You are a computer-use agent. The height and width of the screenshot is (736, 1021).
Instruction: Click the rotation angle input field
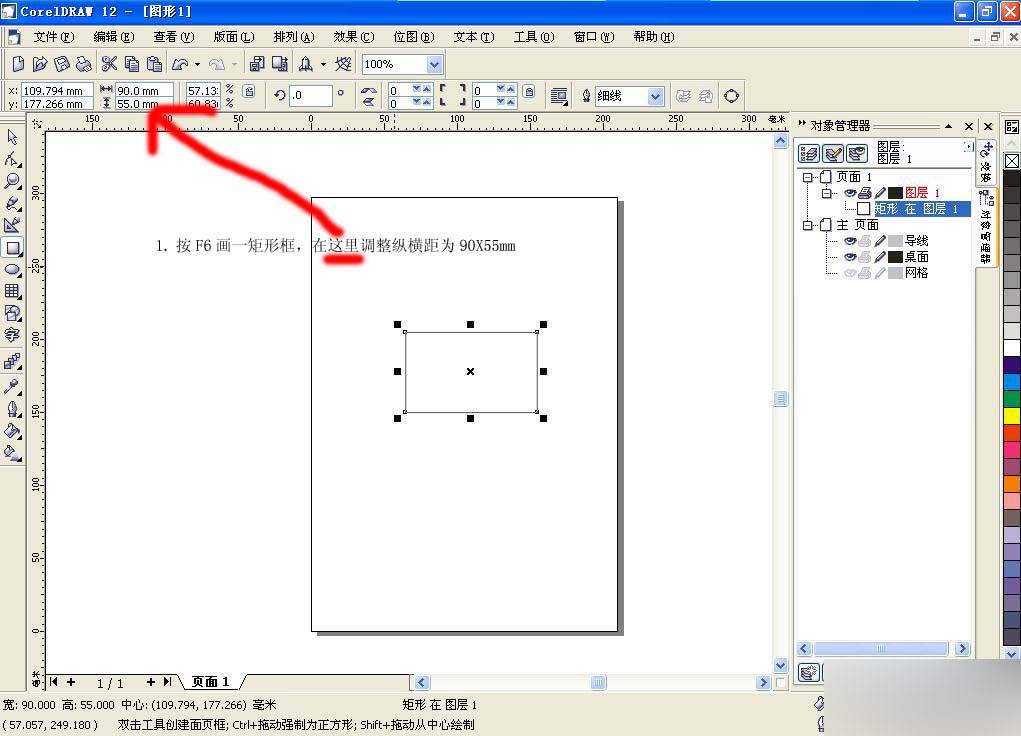(311, 96)
